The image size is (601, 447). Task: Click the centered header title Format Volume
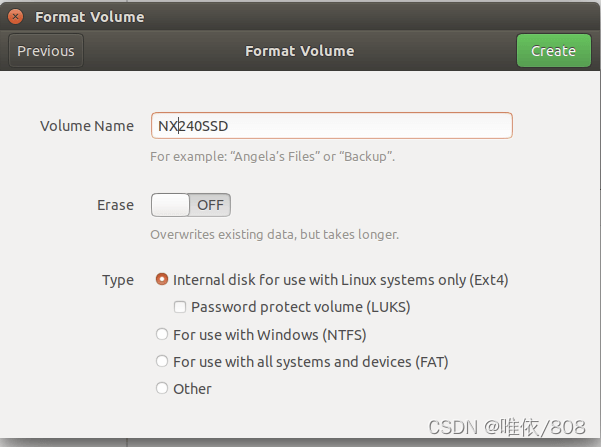[300, 51]
